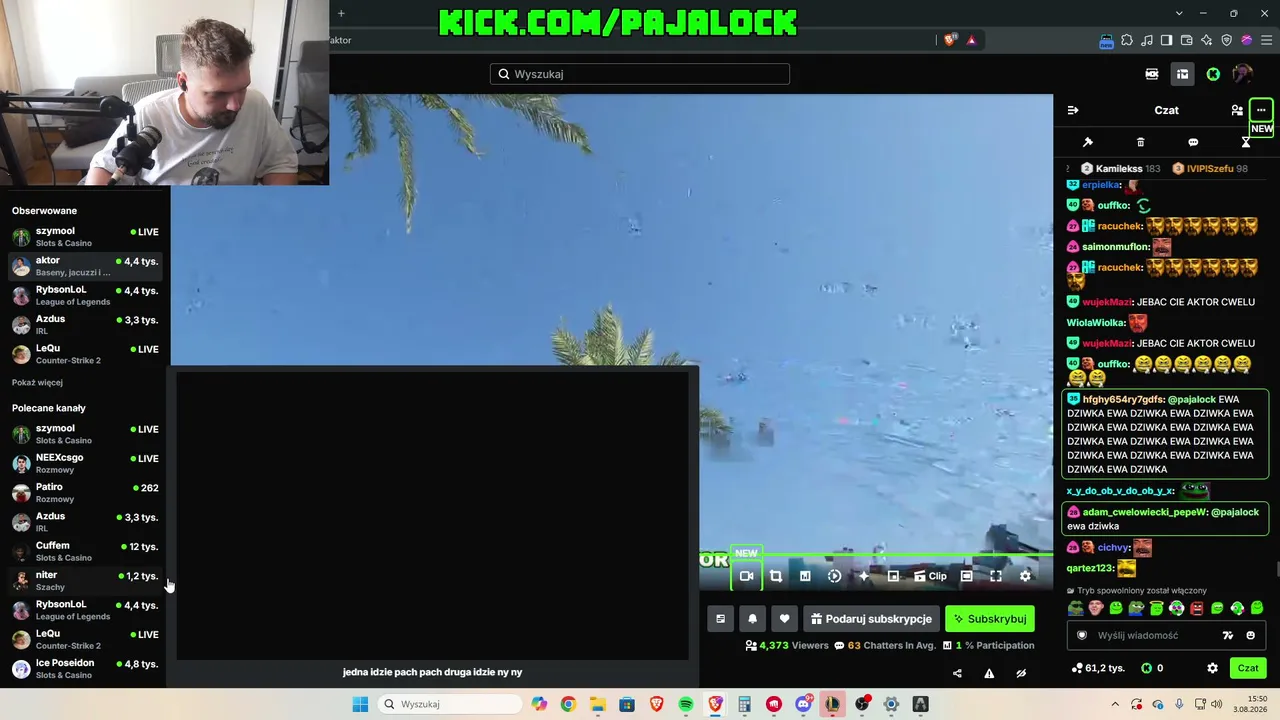The width and height of the screenshot is (1280, 720).
Task: Open Cuffem Slots & Casino channel
Action: pos(85,552)
